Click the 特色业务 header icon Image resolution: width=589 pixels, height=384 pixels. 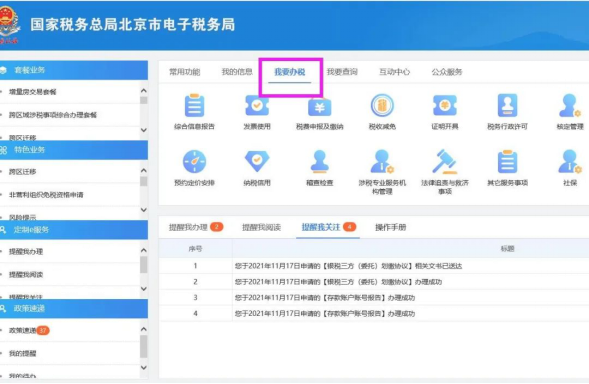(3, 150)
